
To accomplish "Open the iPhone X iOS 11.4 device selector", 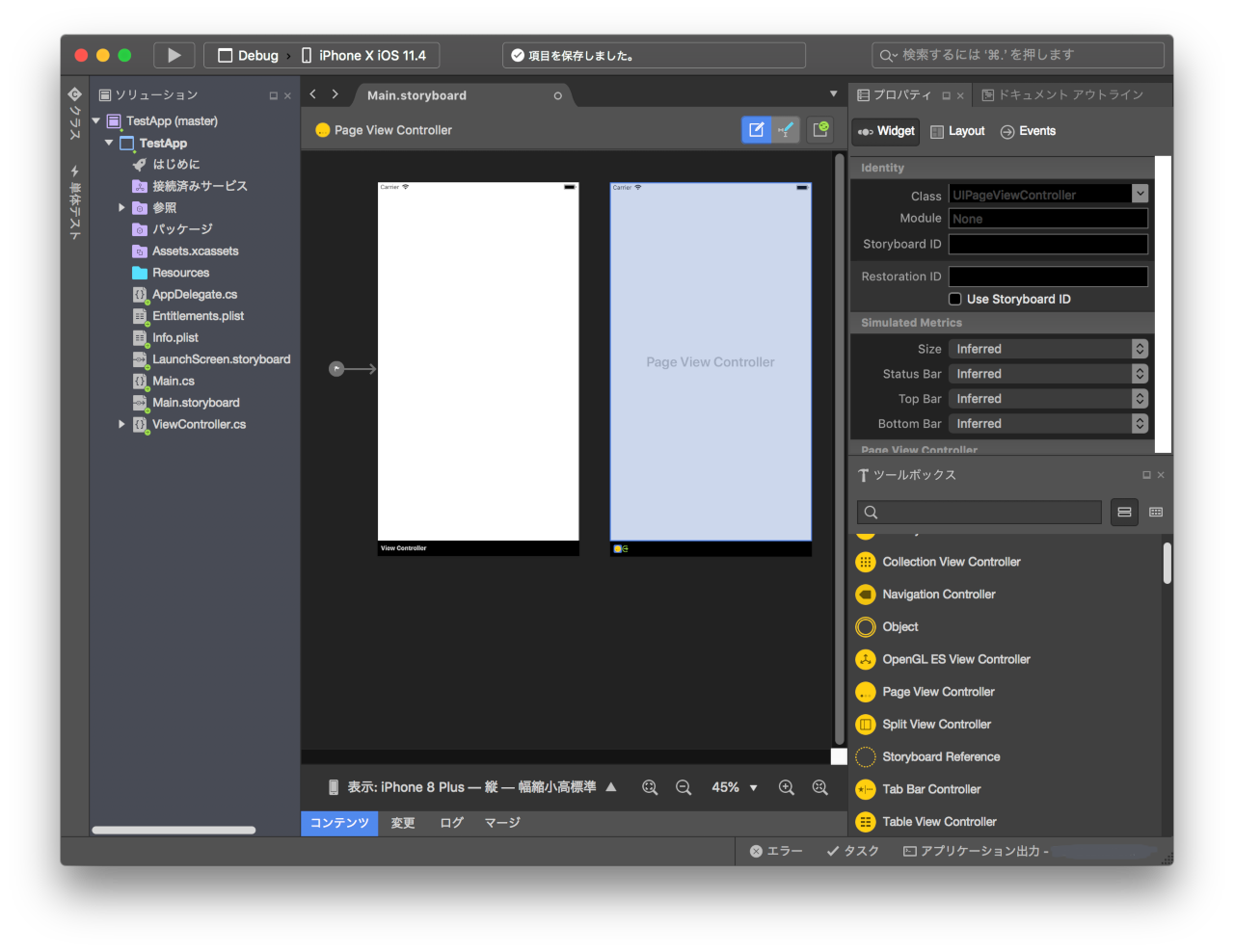I will (363, 56).
